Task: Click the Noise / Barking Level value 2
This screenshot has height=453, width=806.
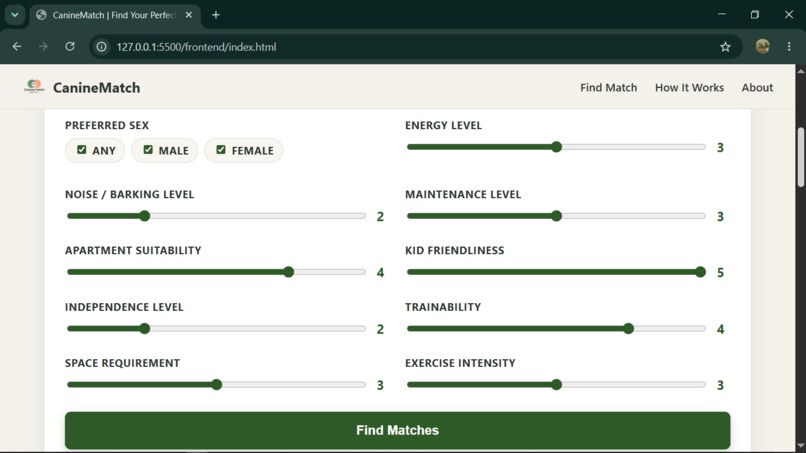Action: pyautogui.click(x=380, y=216)
